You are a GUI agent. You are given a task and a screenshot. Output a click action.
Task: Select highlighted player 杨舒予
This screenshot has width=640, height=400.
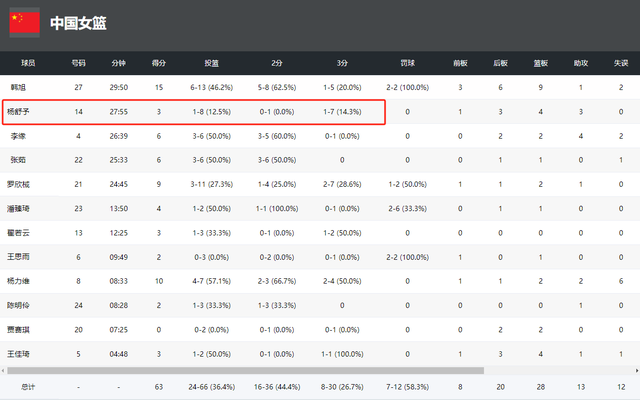pos(22,111)
